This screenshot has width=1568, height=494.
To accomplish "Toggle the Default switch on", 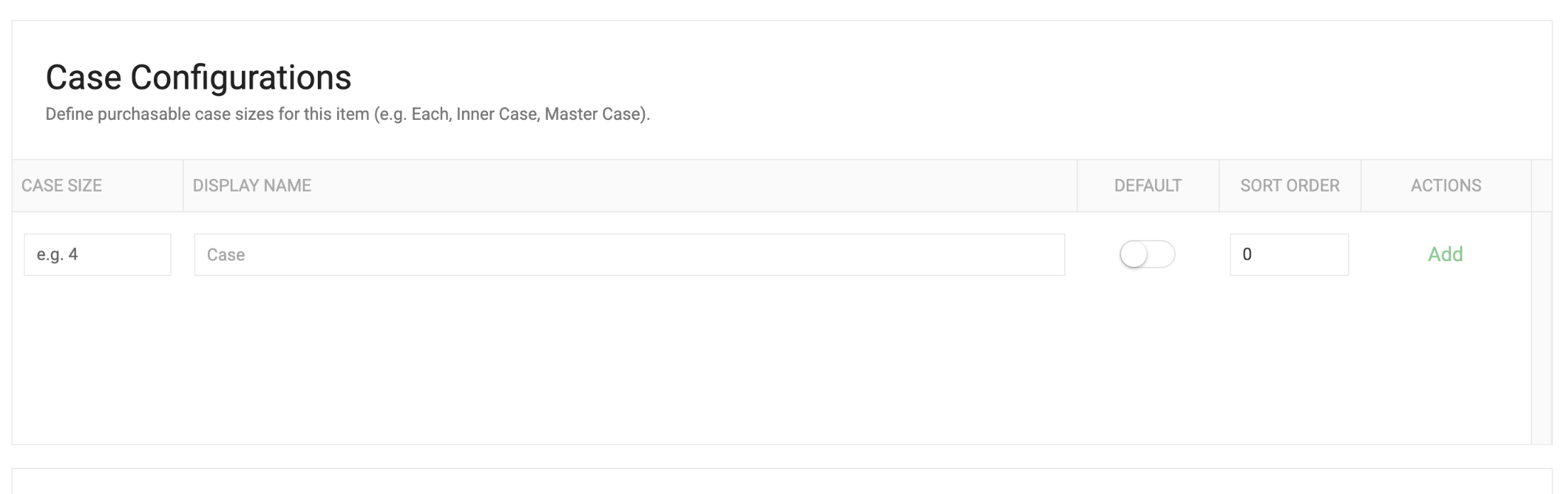I will (x=1147, y=254).
